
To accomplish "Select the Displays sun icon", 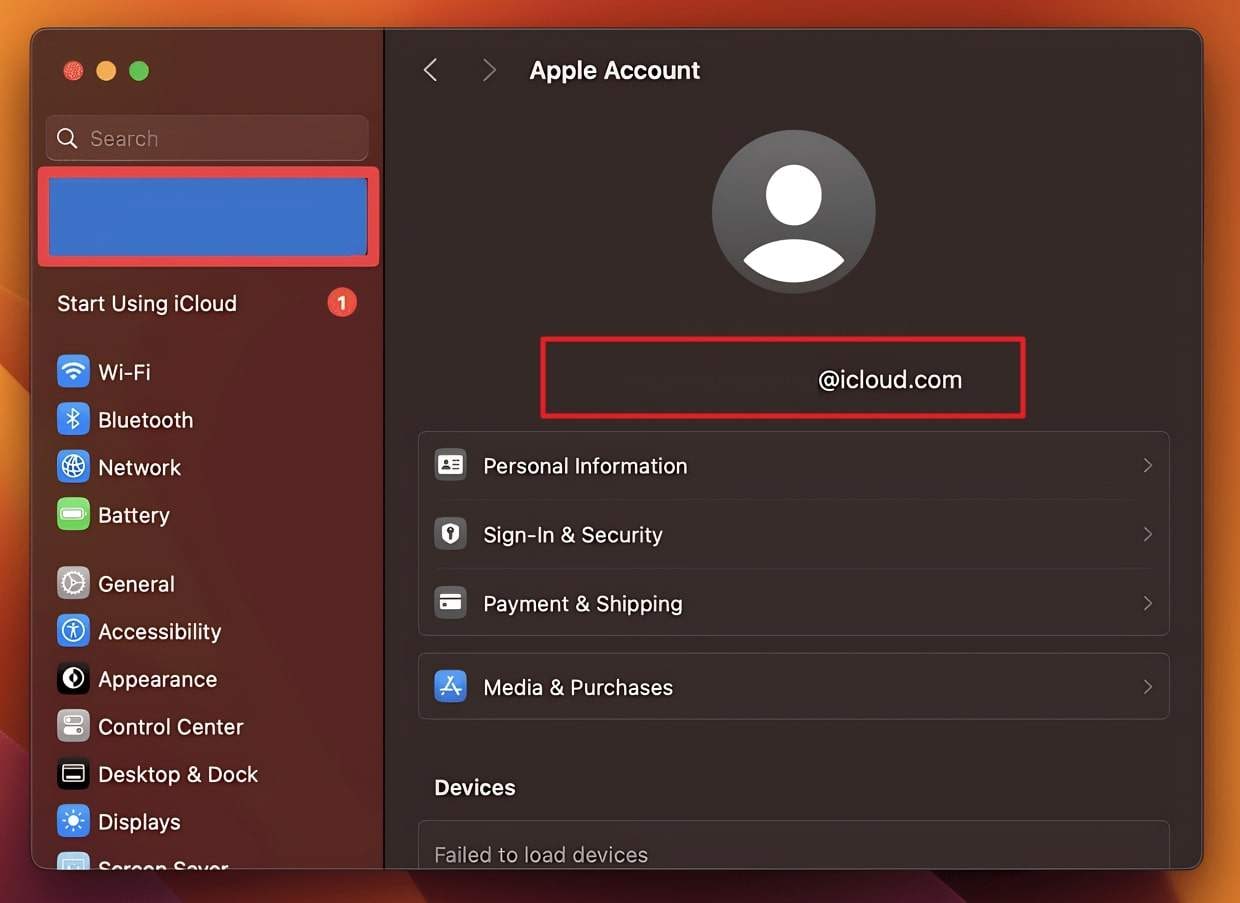I will point(73,822).
